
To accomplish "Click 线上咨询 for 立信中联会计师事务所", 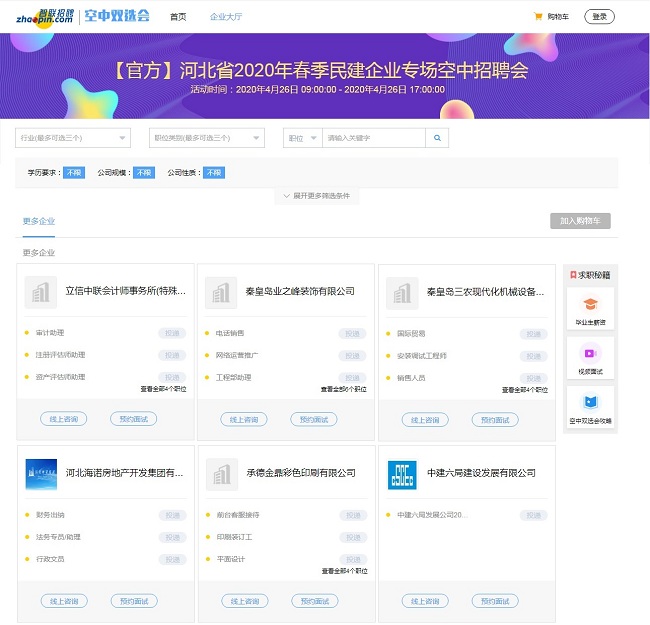I will click(63, 419).
